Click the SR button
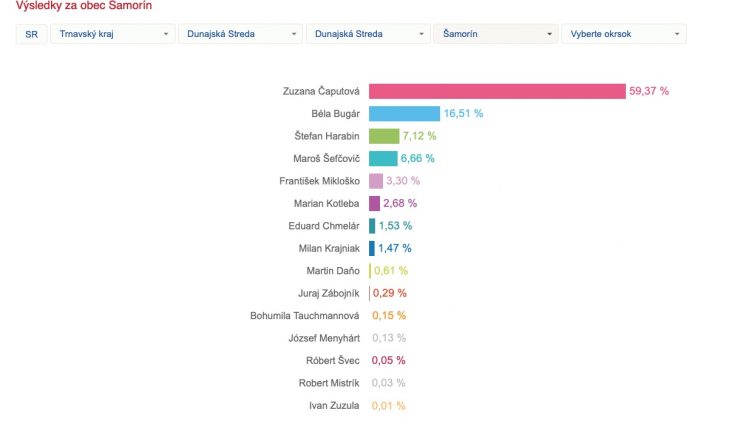The height and width of the screenshot is (435, 740). tap(30, 34)
